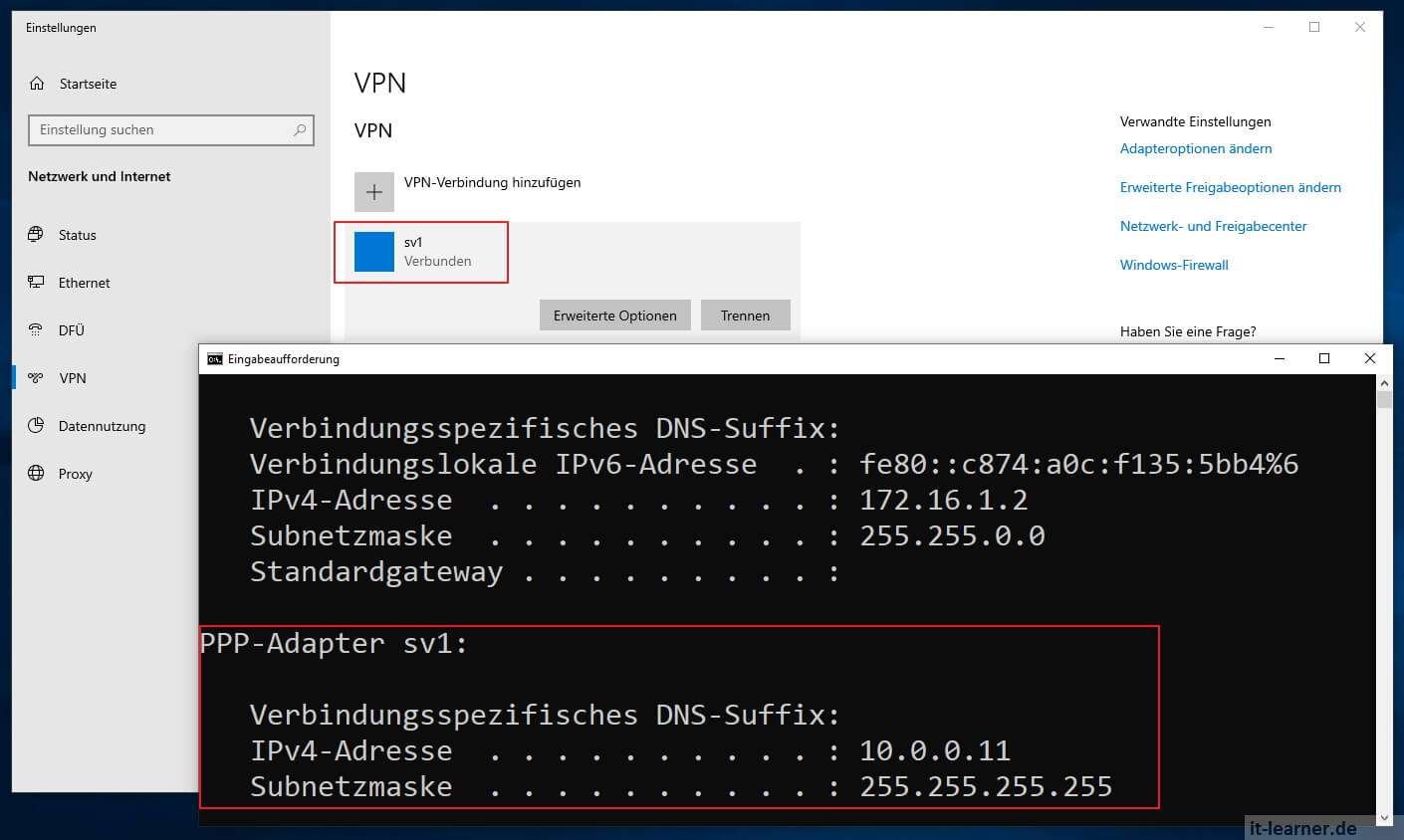Click the search magnifier icon
Viewport: 1404px width, 840px height.
coord(300,130)
